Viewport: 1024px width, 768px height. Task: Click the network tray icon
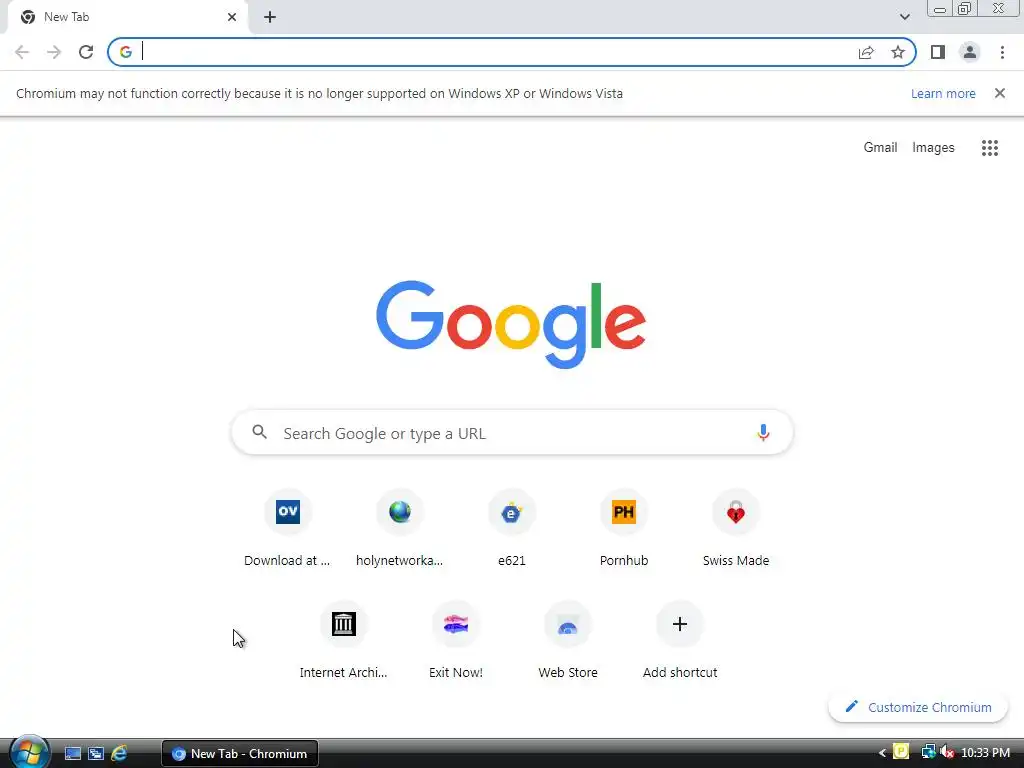(x=927, y=753)
